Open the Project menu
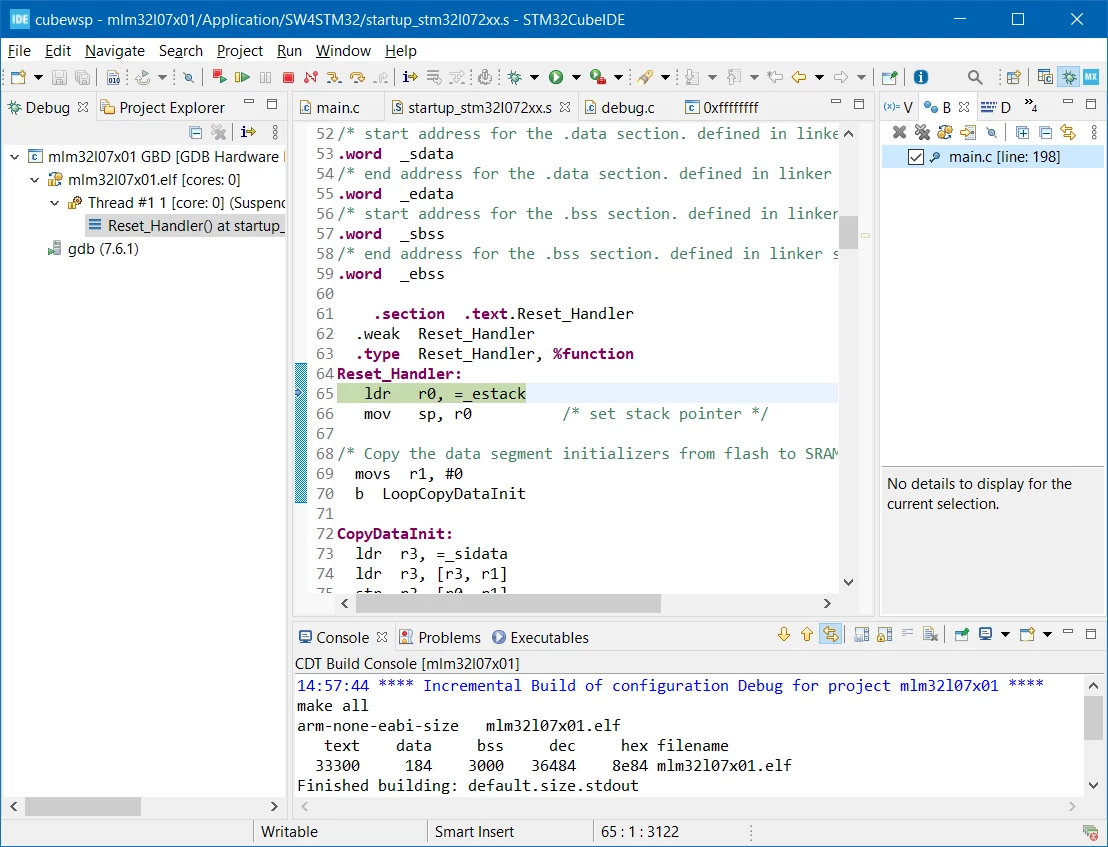 coord(240,51)
